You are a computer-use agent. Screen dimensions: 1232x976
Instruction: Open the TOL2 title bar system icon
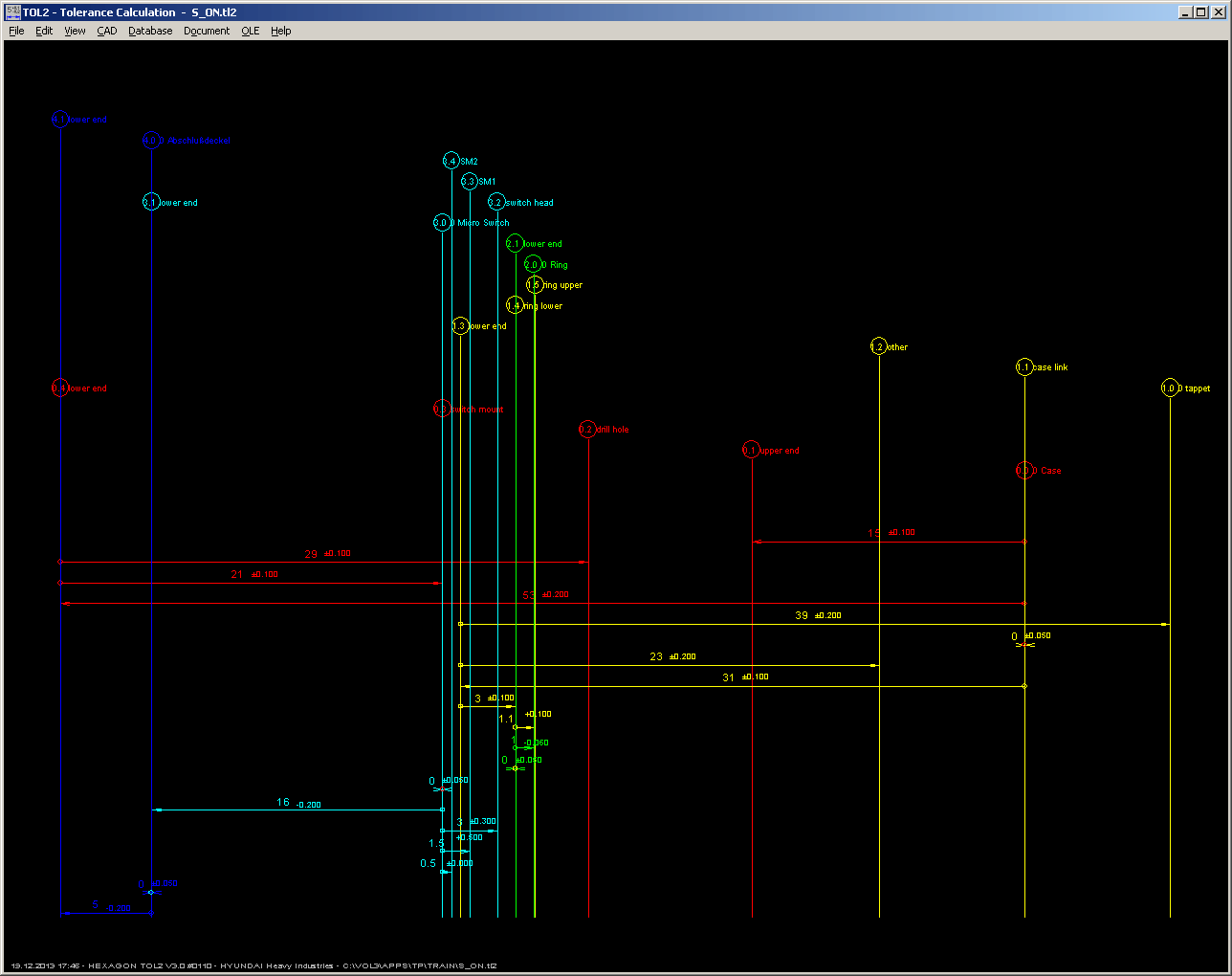click(12, 12)
